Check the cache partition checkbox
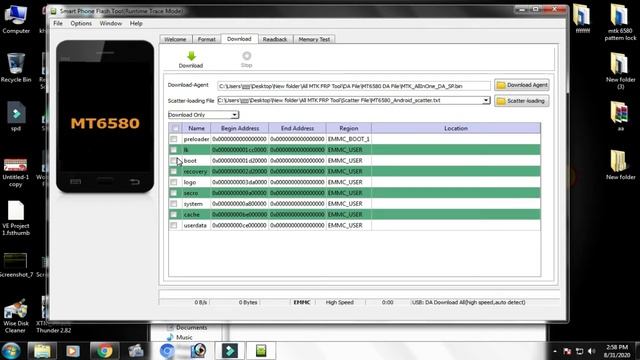Viewport: 640px width, 360px height. tap(173, 215)
